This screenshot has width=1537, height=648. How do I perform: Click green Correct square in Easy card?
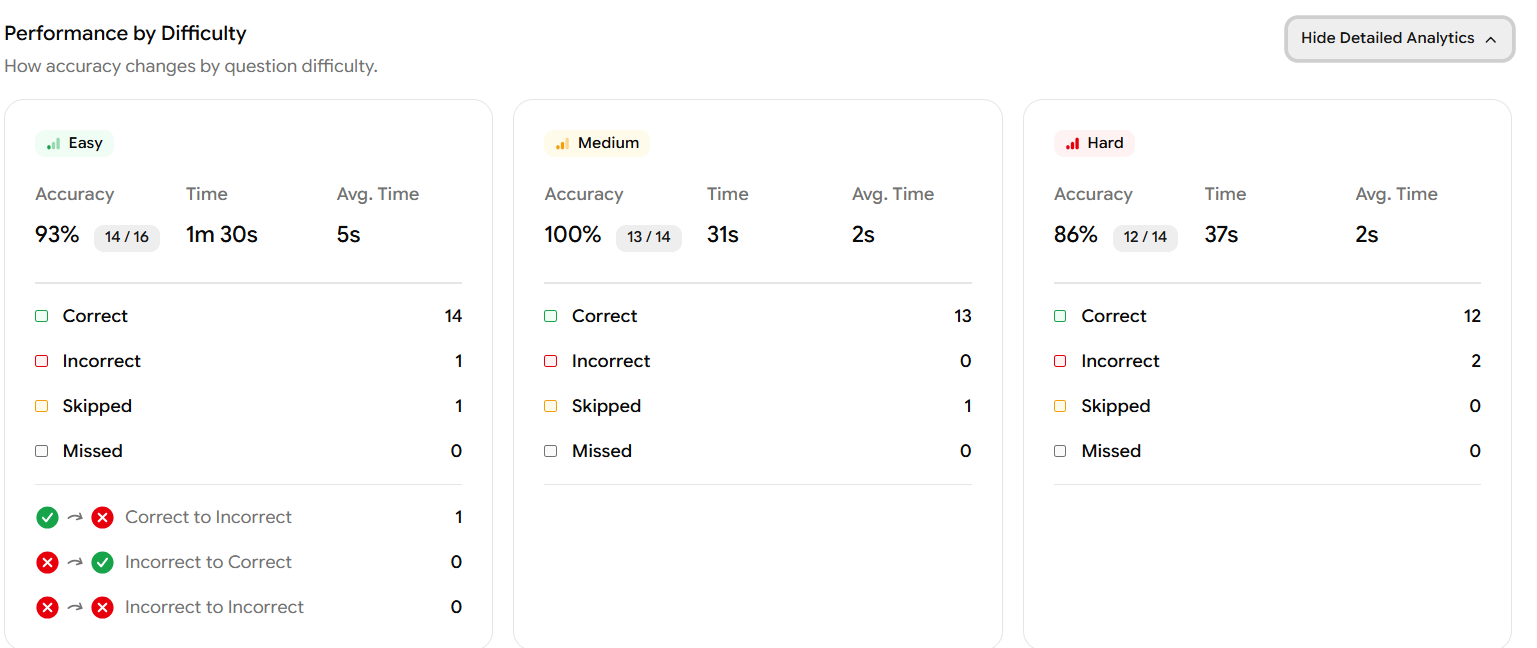[x=42, y=316]
